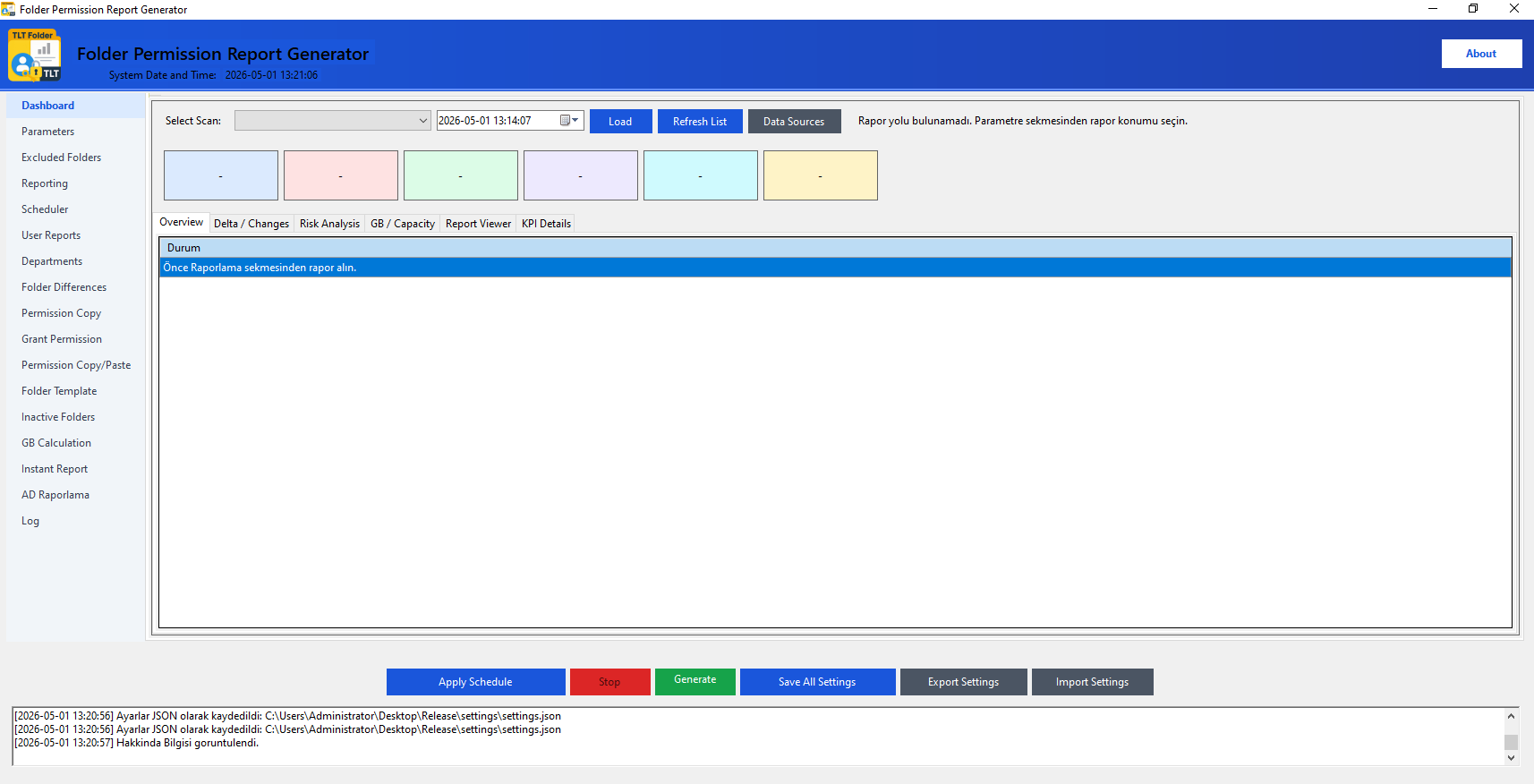Click Apply Schedule button
This screenshot has height=784, width=1534.
[475, 682]
